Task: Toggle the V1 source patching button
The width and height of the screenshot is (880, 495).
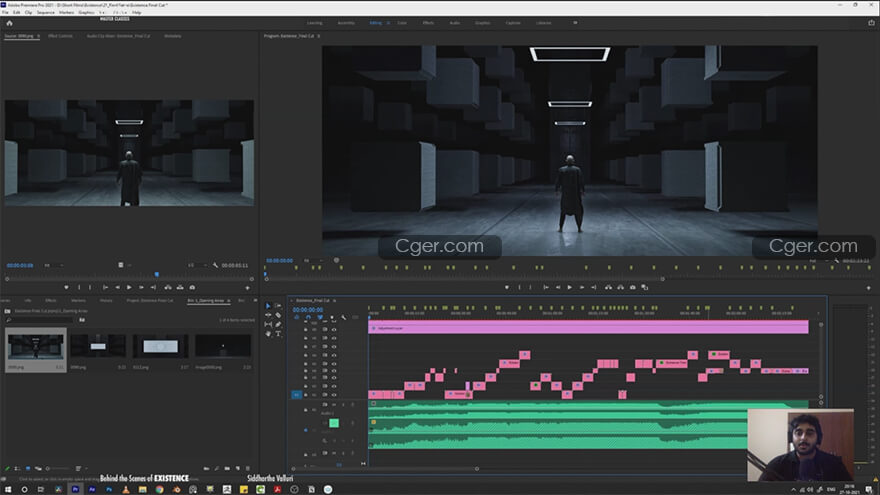Action: pos(296,395)
